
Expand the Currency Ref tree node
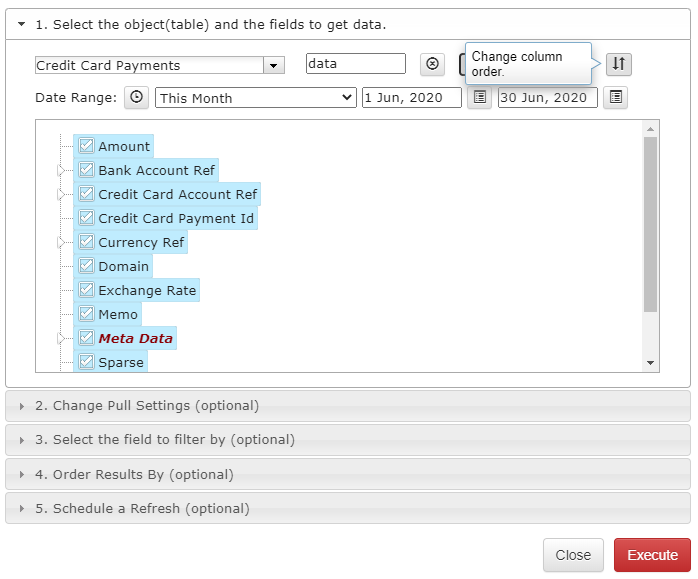point(61,243)
